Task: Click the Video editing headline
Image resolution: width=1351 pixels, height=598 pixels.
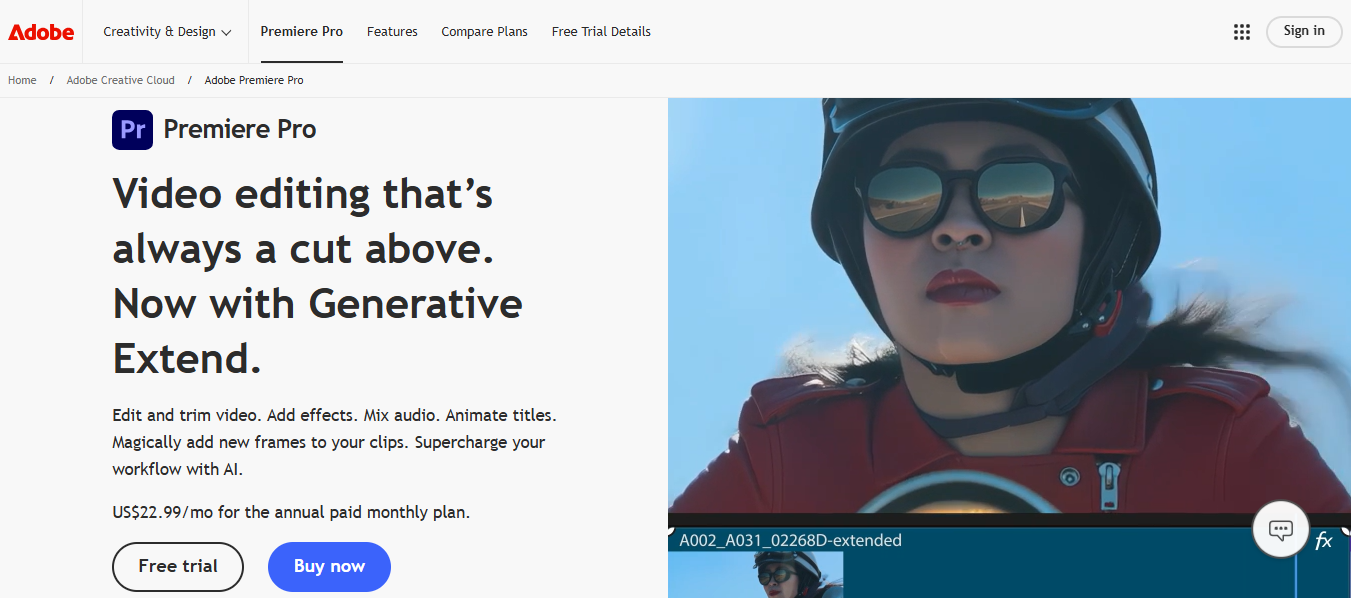Action: [318, 276]
